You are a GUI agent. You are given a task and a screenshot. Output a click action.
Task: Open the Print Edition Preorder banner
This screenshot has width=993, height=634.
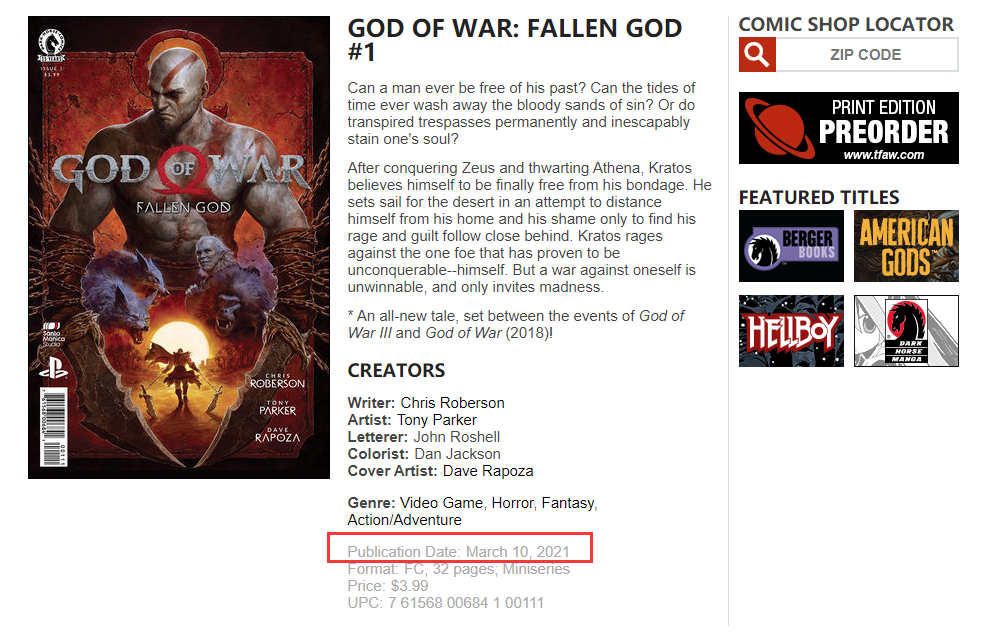tap(849, 128)
